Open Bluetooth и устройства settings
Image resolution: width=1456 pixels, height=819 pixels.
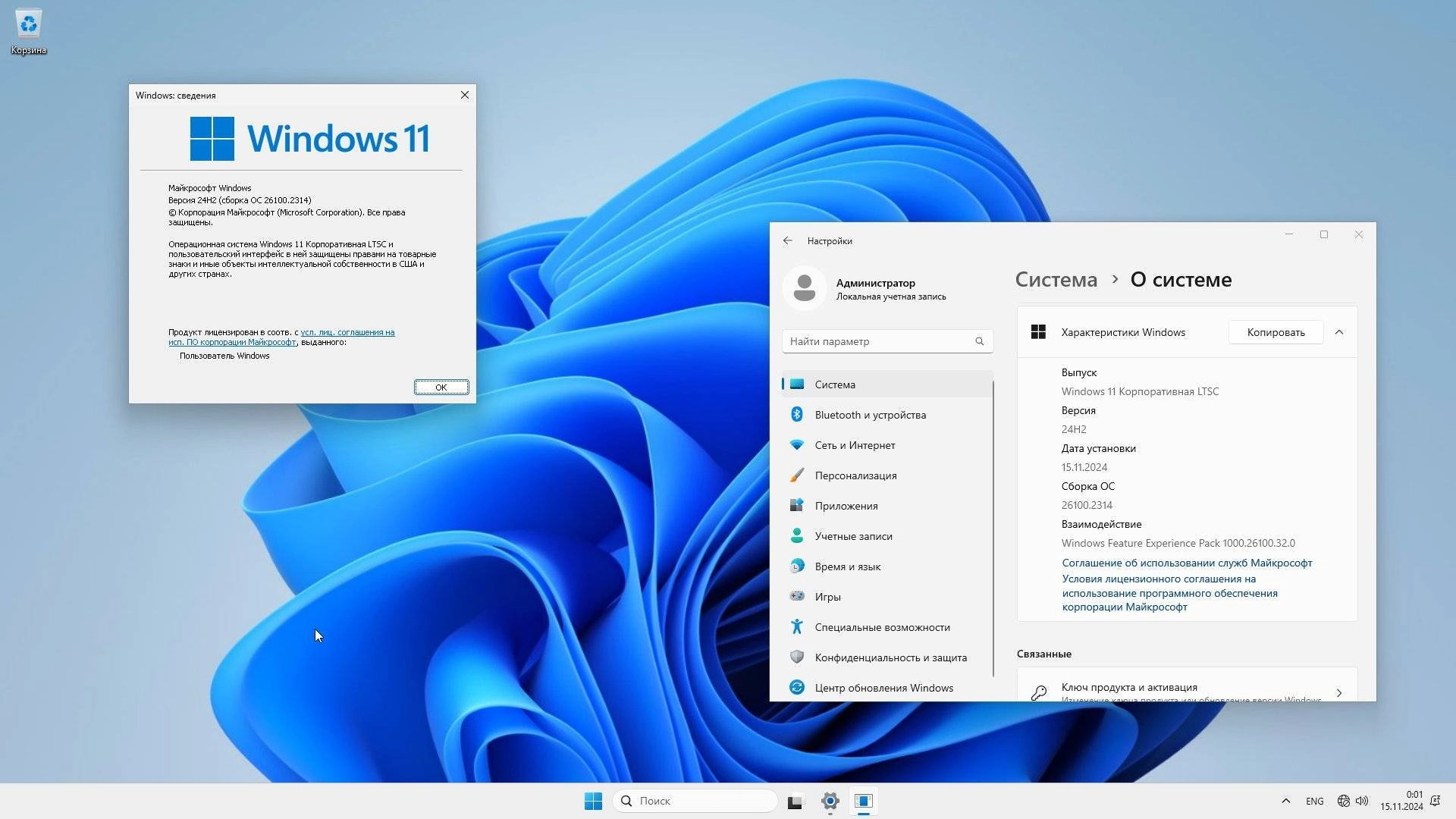[887, 414]
